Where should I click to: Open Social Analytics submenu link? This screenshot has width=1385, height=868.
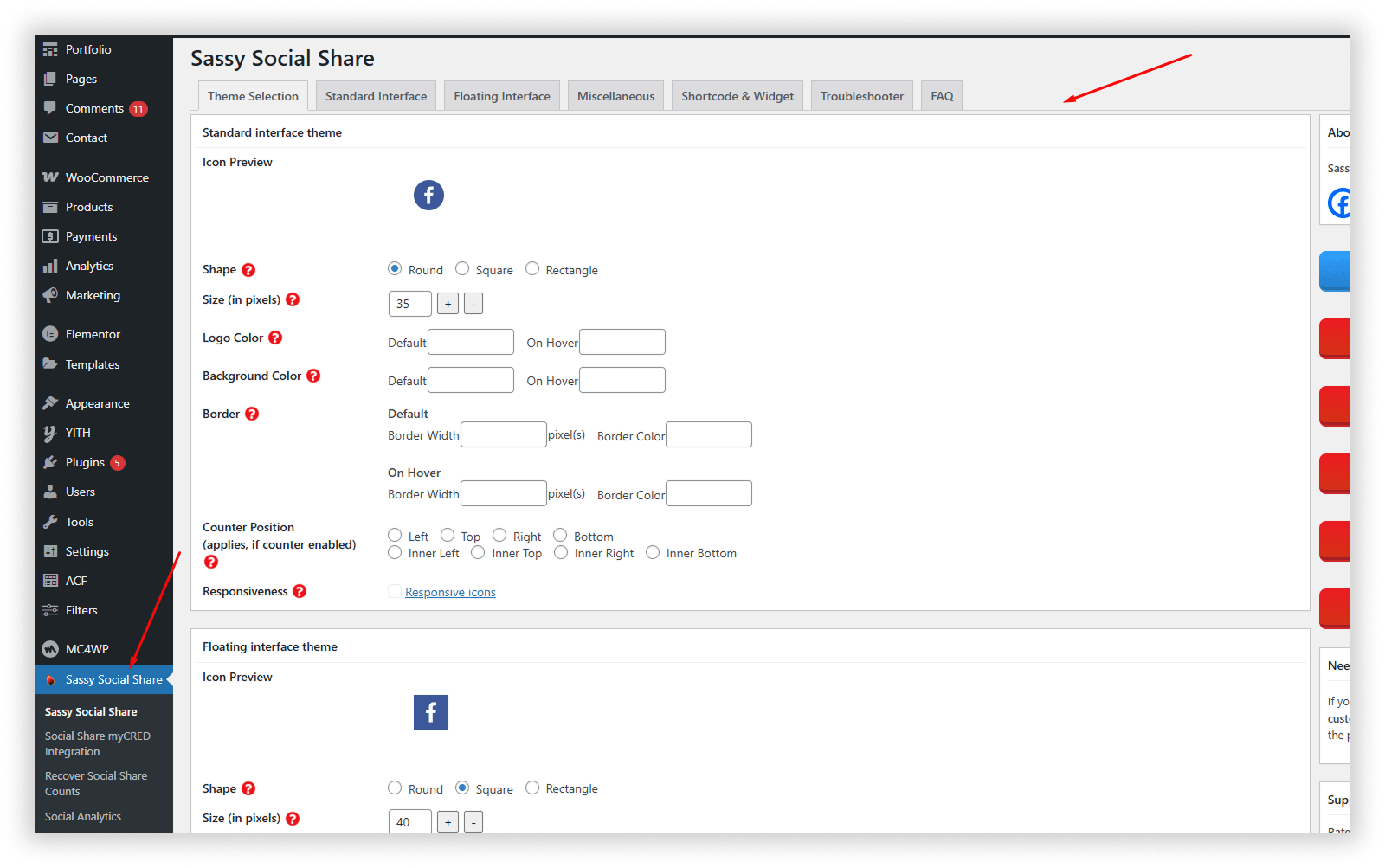coord(83,816)
